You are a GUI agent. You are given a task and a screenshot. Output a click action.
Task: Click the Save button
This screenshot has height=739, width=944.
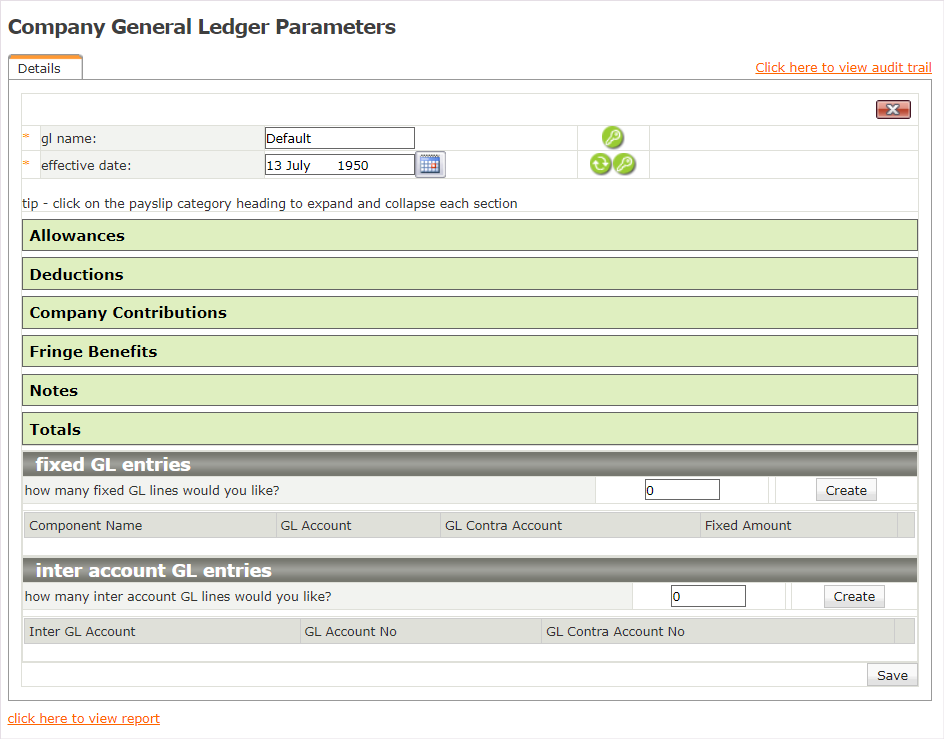coord(892,675)
